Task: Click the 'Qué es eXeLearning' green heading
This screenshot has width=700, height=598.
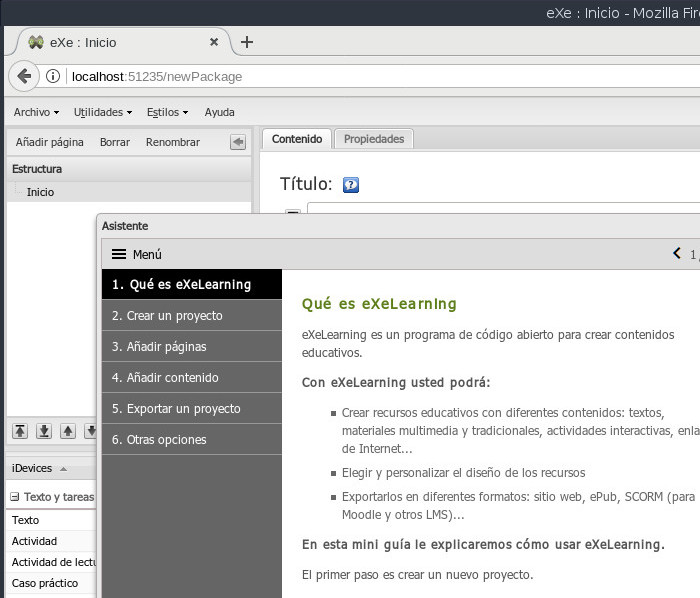Action: [x=379, y=304]
